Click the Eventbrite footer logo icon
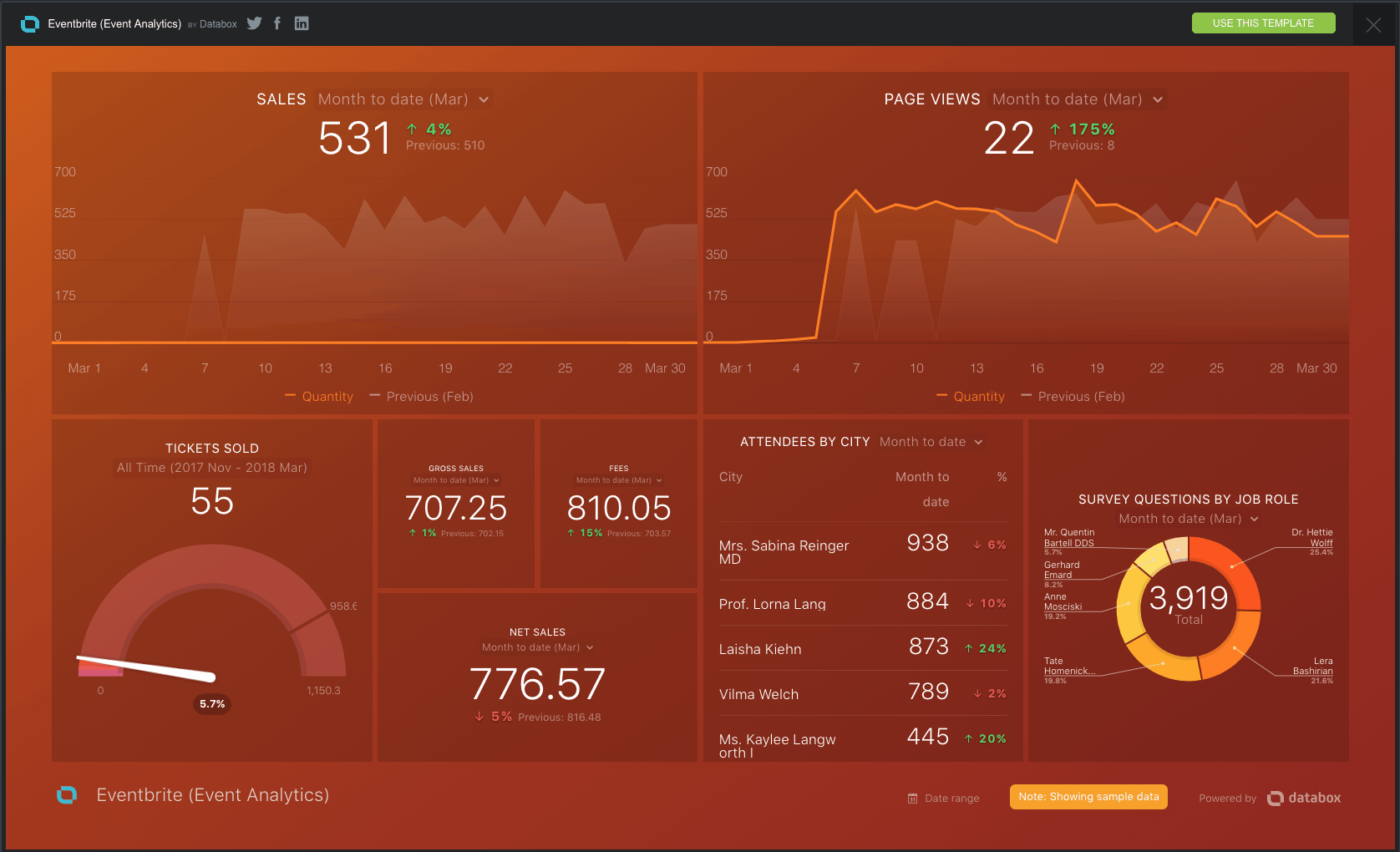This screenshot has height=852, width=1400. [67, 795]
